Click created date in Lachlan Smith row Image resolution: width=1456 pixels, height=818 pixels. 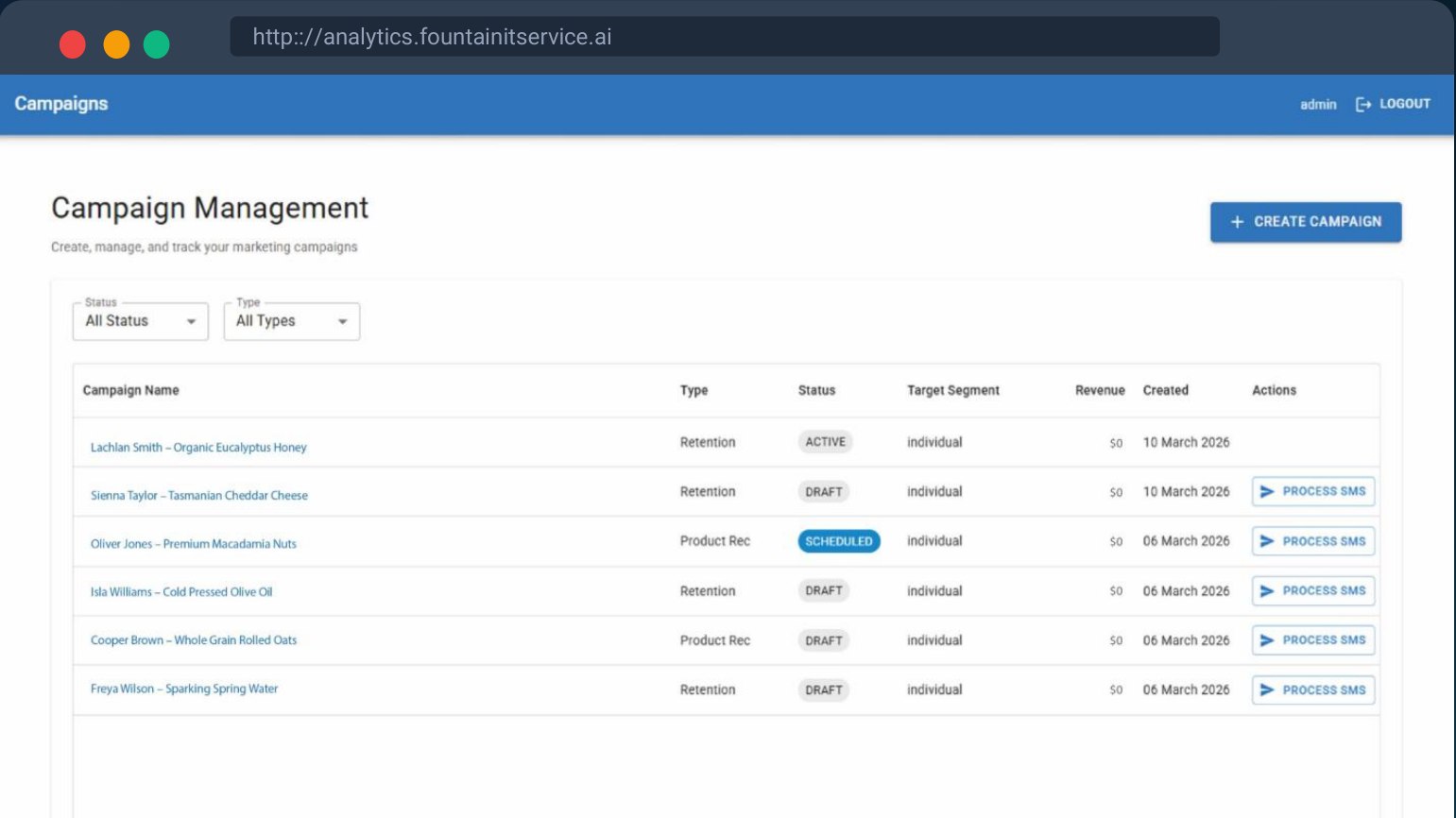coord(1187,442)
